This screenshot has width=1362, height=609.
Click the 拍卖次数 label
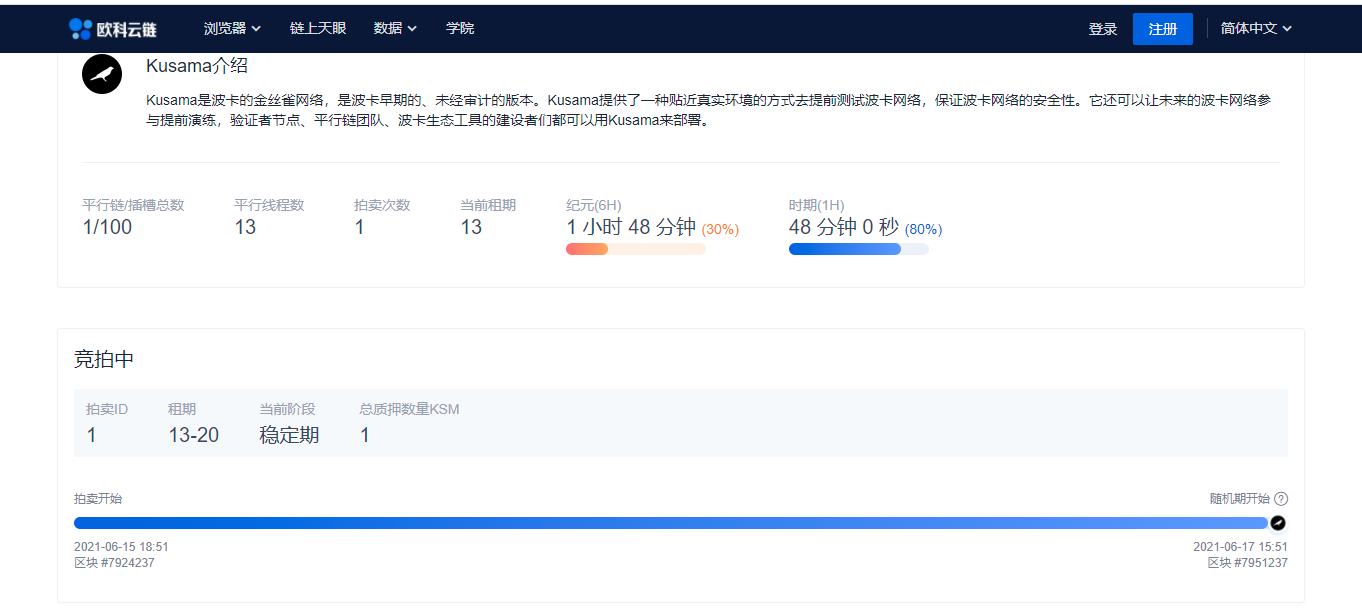point(382,205)
